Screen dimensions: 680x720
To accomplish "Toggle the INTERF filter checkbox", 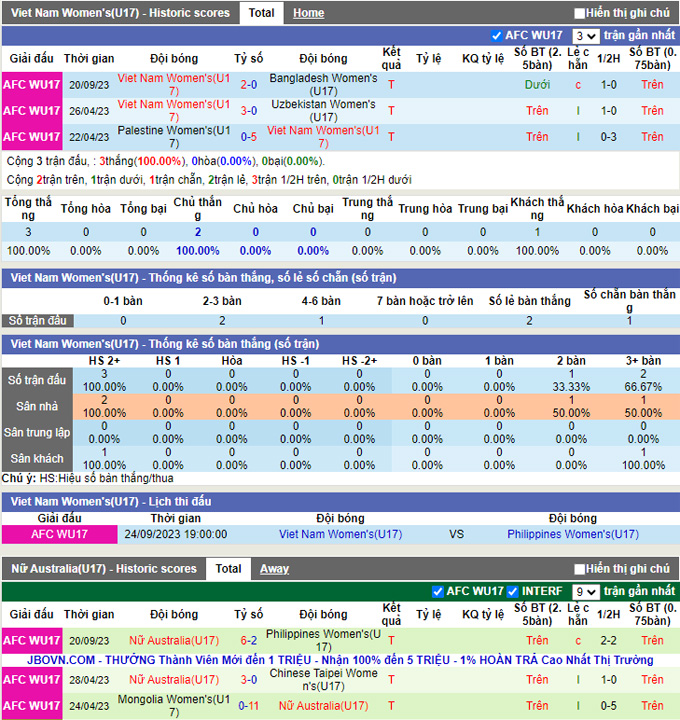I will point(513,592).
